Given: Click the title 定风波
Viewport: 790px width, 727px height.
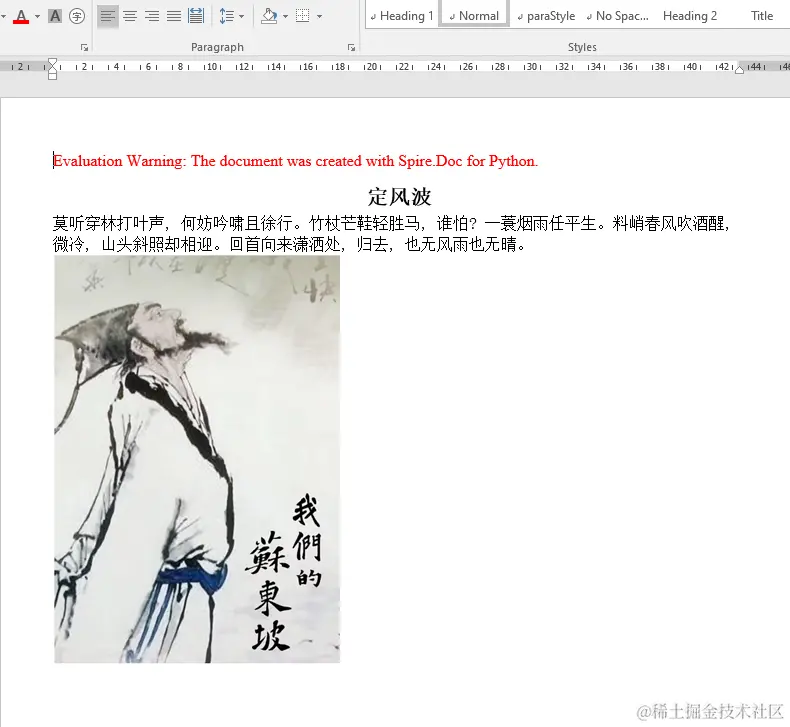Looking at the screenshot, I should 400,196.
